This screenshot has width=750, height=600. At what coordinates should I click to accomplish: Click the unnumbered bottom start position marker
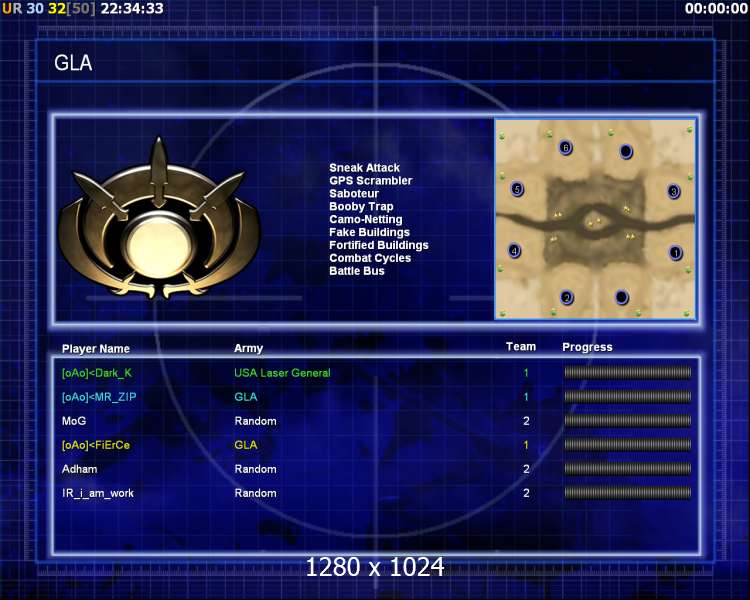tap(621, 297)
